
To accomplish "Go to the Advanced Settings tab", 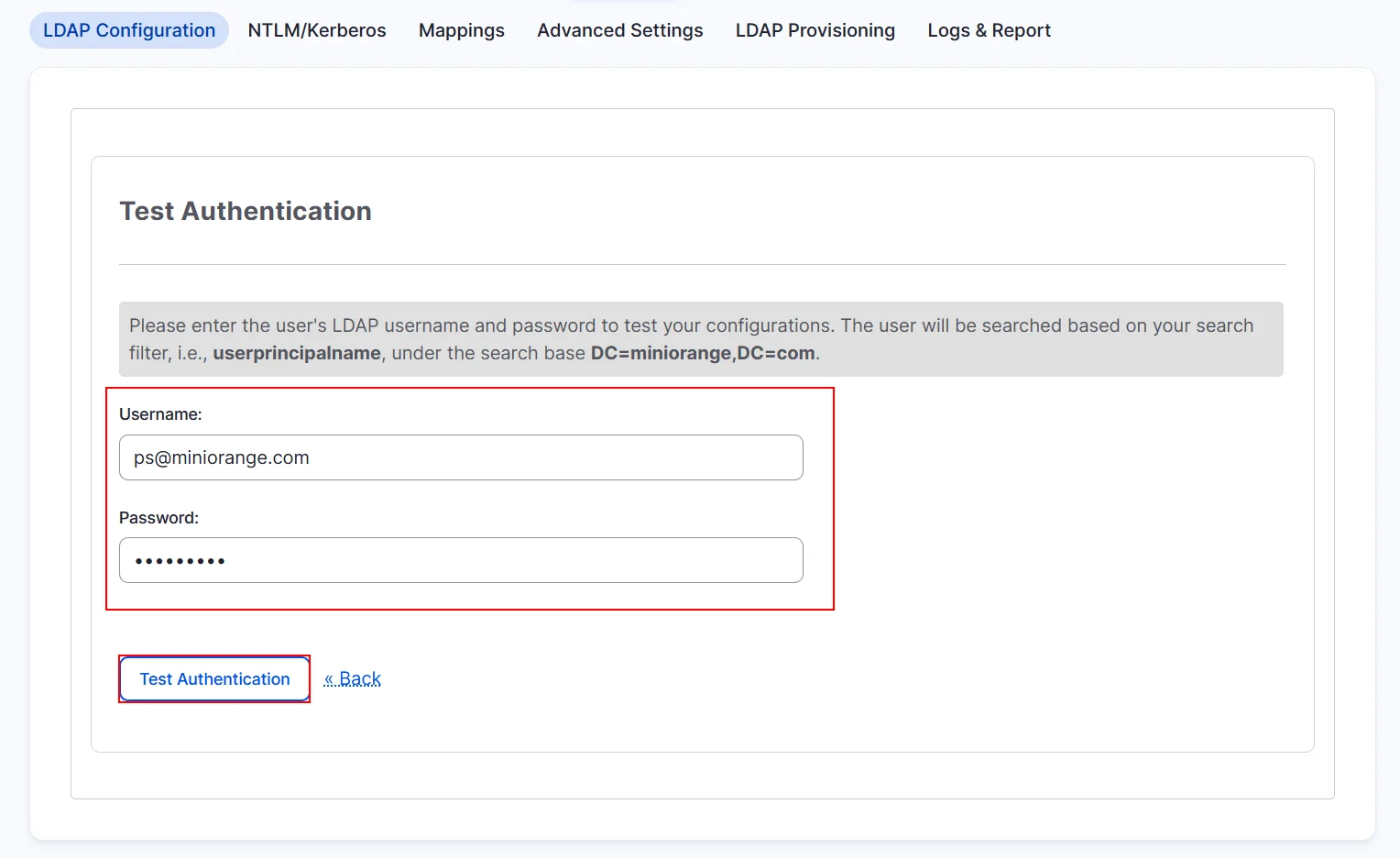I will (620, 30).
